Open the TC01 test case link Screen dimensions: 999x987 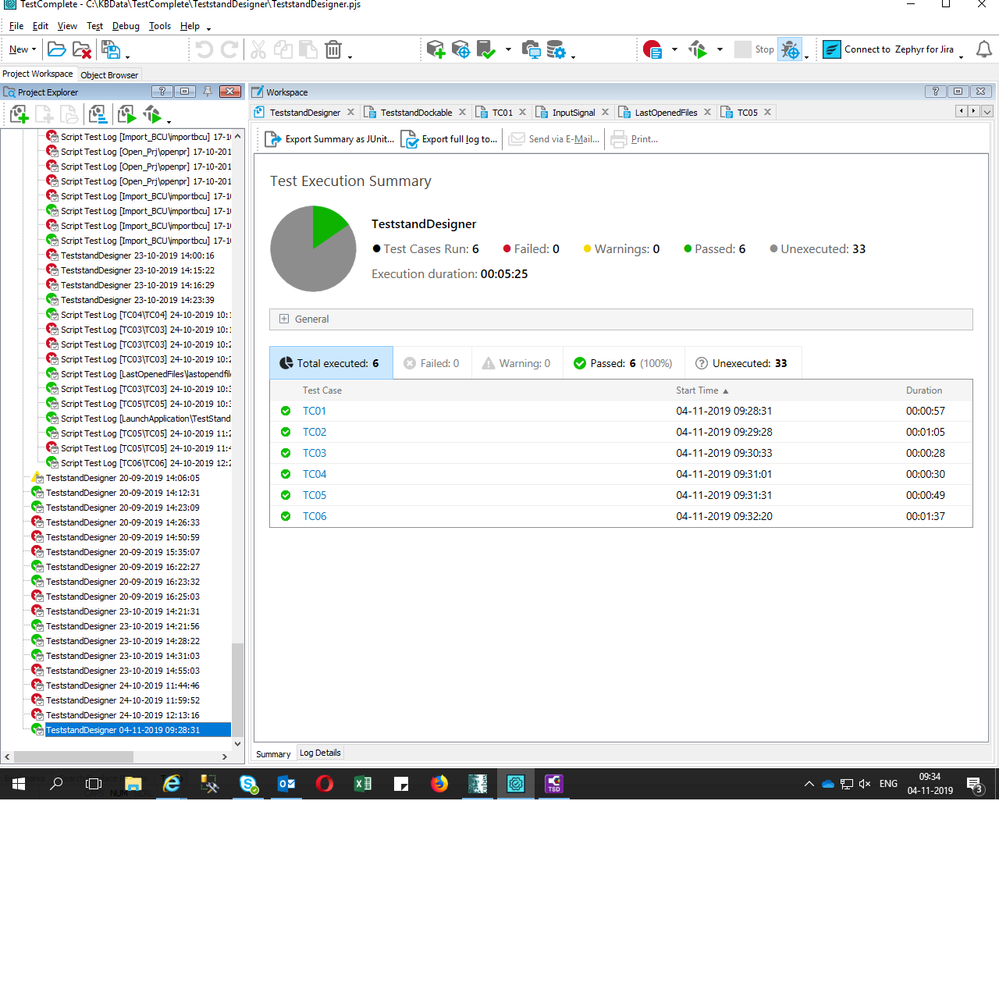(314, 411)
